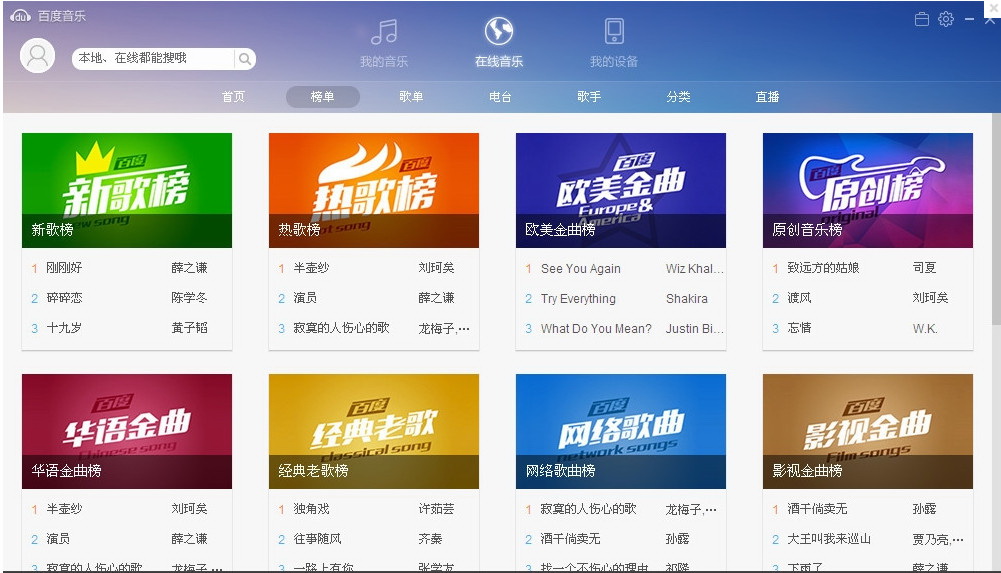Viewport: 1001px width, 573px height.
Task: Play What Do You Mean?
Action: [596, 329]
